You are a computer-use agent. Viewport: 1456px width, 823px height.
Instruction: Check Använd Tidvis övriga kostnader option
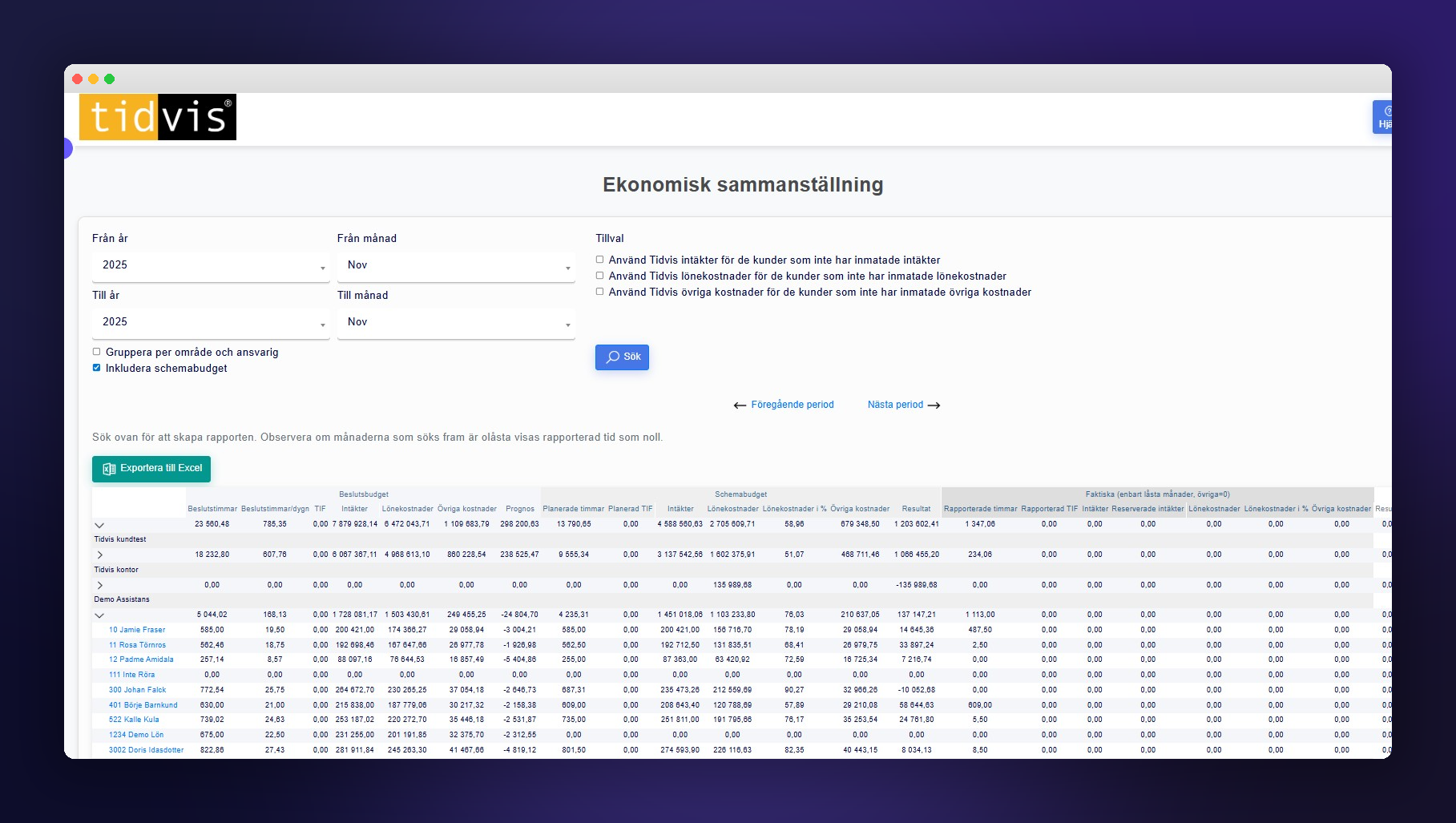(x=599, y=292)
